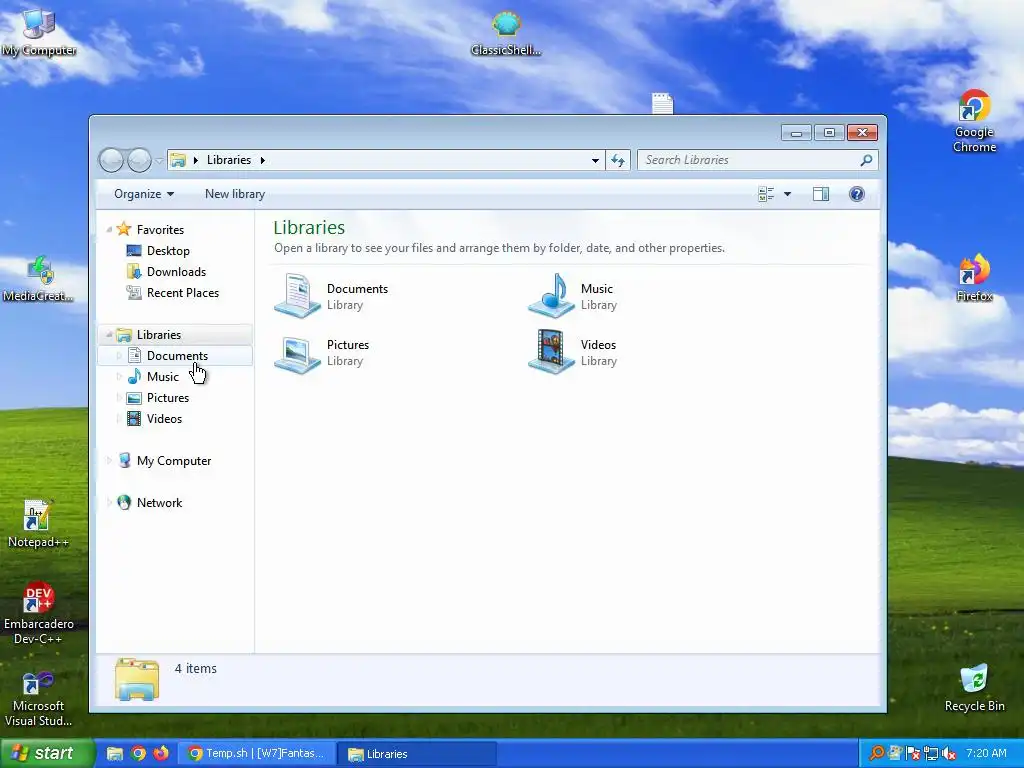Collapse the Favorites tree group
The width and height of the screenshot is (1024, 768).
109,229
